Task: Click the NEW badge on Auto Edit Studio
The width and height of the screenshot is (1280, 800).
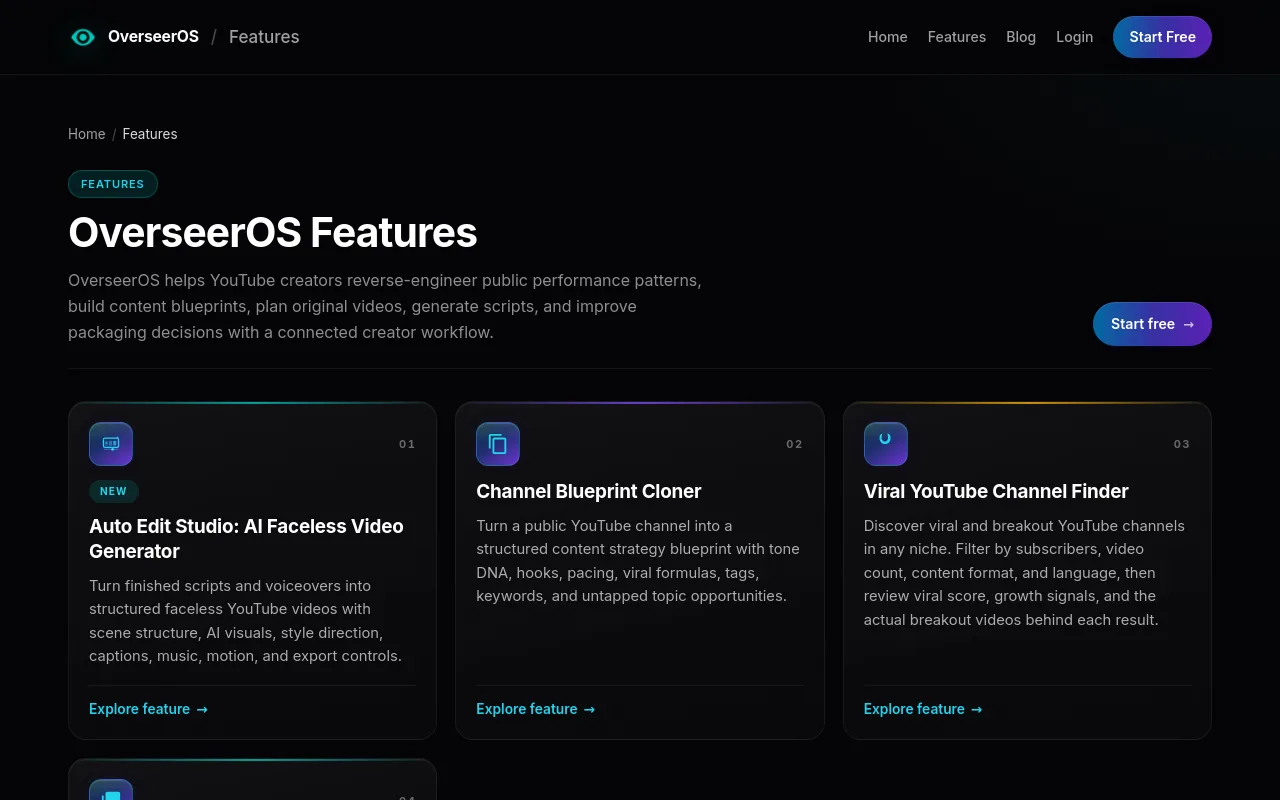Action: (114, 491)
